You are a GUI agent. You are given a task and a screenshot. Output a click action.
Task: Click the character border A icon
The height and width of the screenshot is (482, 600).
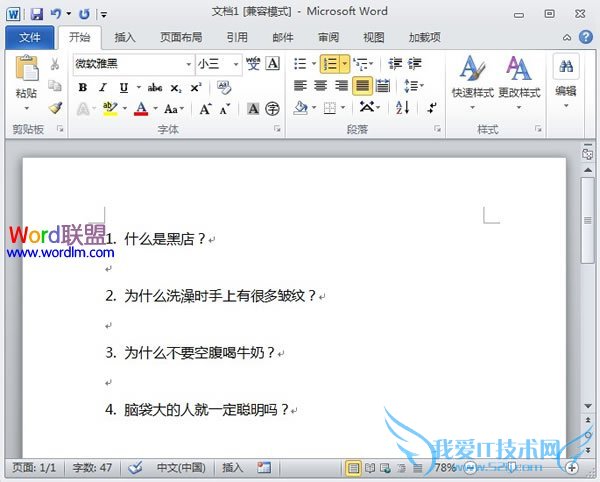click(273, 63)
